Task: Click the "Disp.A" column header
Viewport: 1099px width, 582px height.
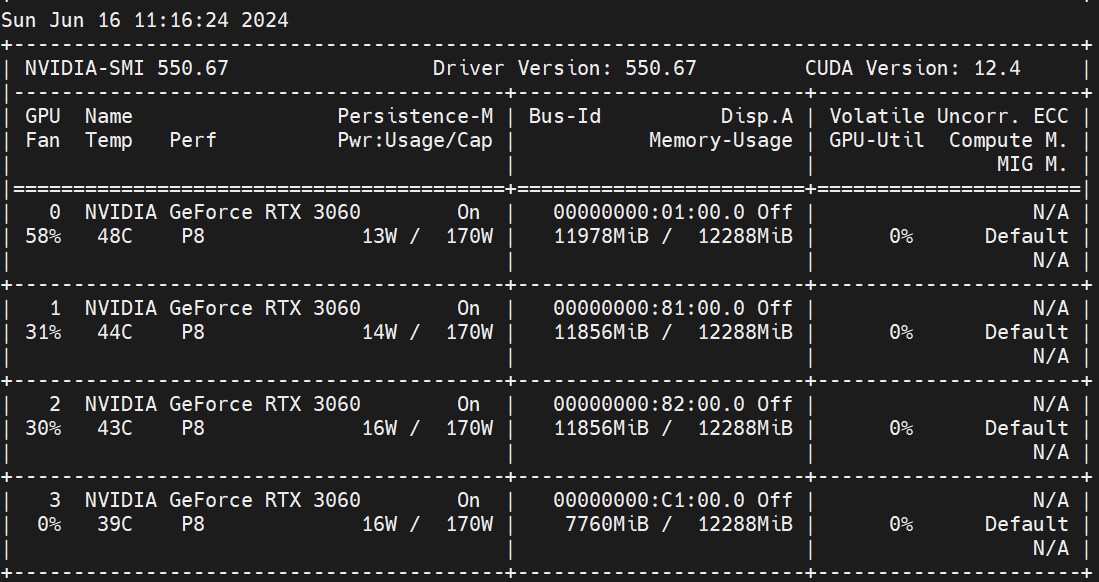Action: pos(757,116)
